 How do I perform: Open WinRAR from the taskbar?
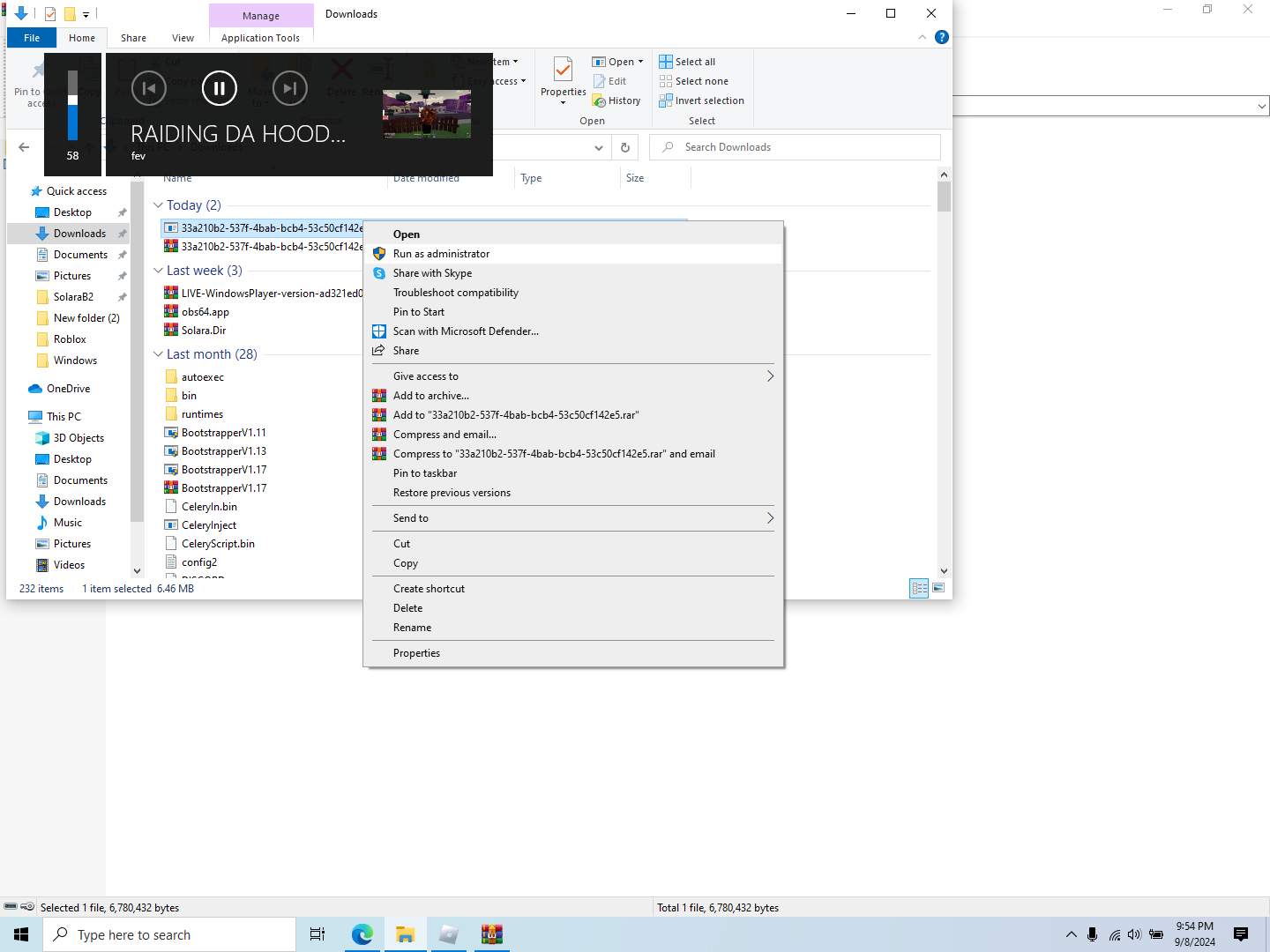491,934
